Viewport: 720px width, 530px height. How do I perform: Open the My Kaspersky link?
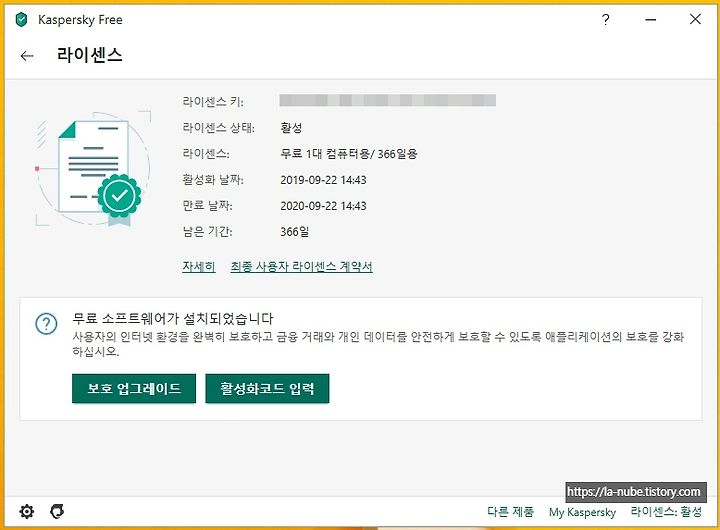click(582, 512)
